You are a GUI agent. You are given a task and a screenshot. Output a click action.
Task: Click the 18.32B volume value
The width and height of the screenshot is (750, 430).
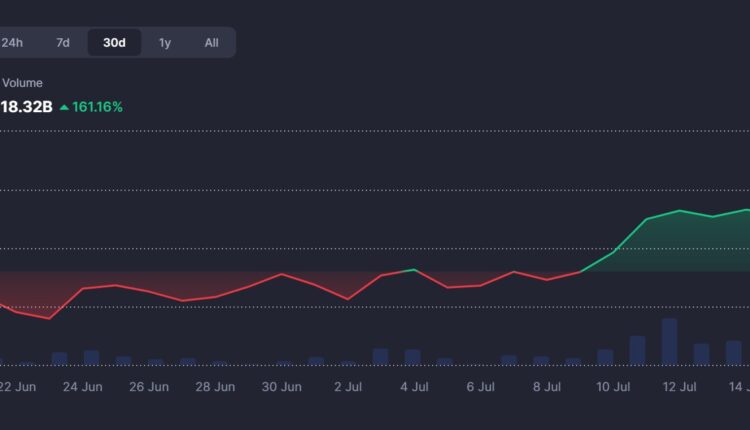(25, 106)
